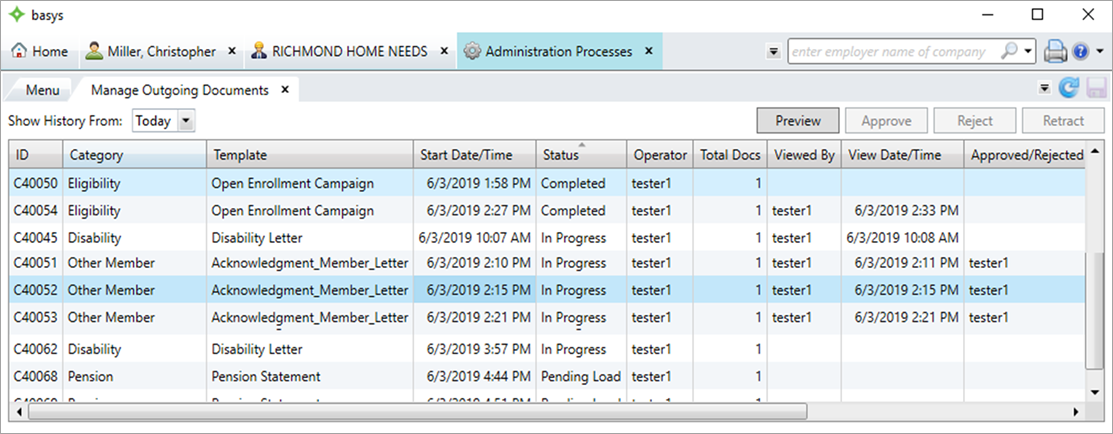Screen dimensions: 1113x434
Task: Click the gear icon on Administration Processes tab
Action: click(471, 51)
